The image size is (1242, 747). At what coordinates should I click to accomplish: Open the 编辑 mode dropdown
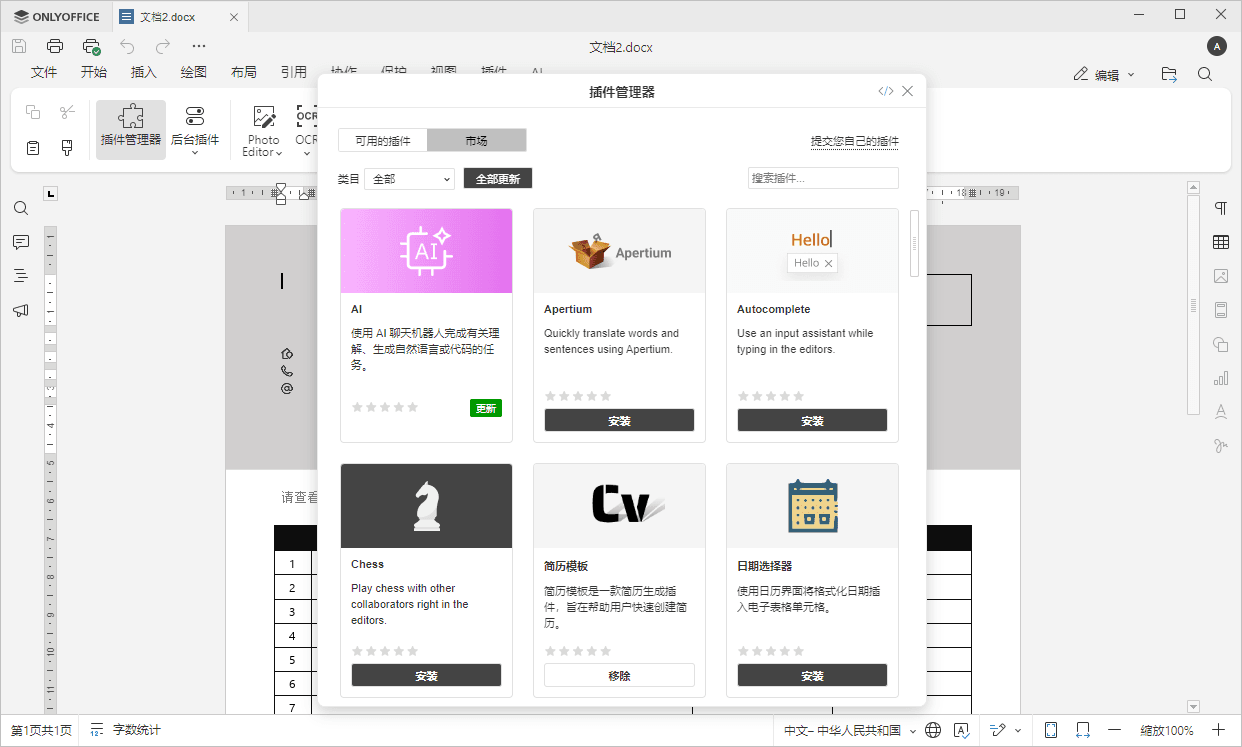pyautogui.click(x=1103, y=73)
